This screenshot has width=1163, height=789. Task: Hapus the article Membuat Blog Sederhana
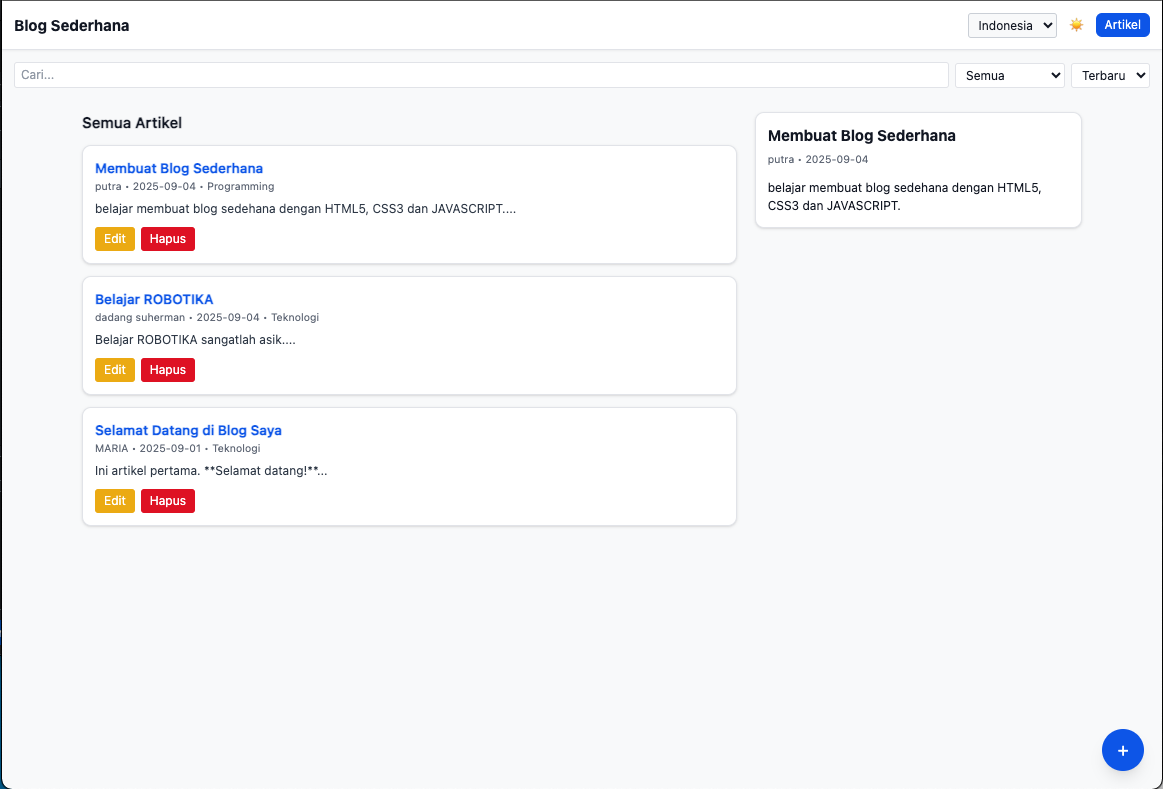coord(167,238)
